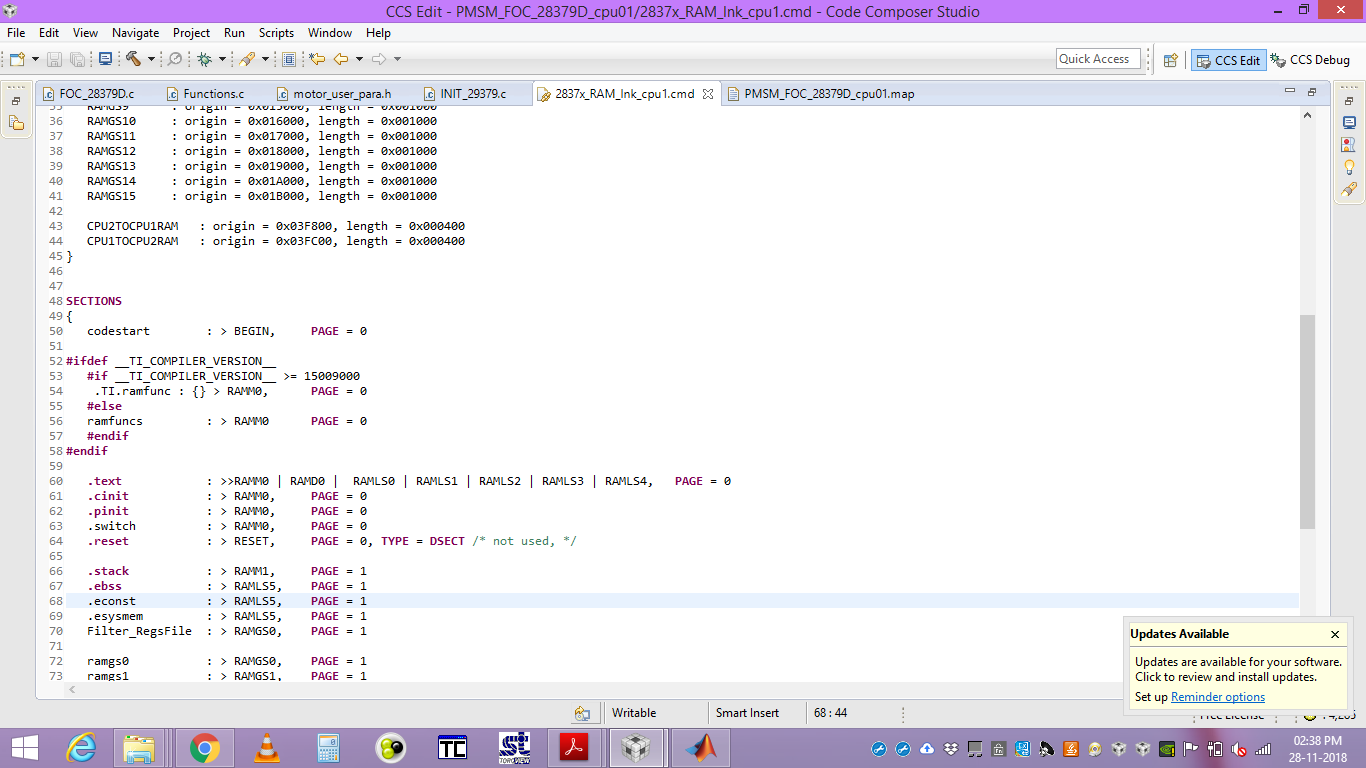Click the Save All toolbar icon

tap(77, 59)
